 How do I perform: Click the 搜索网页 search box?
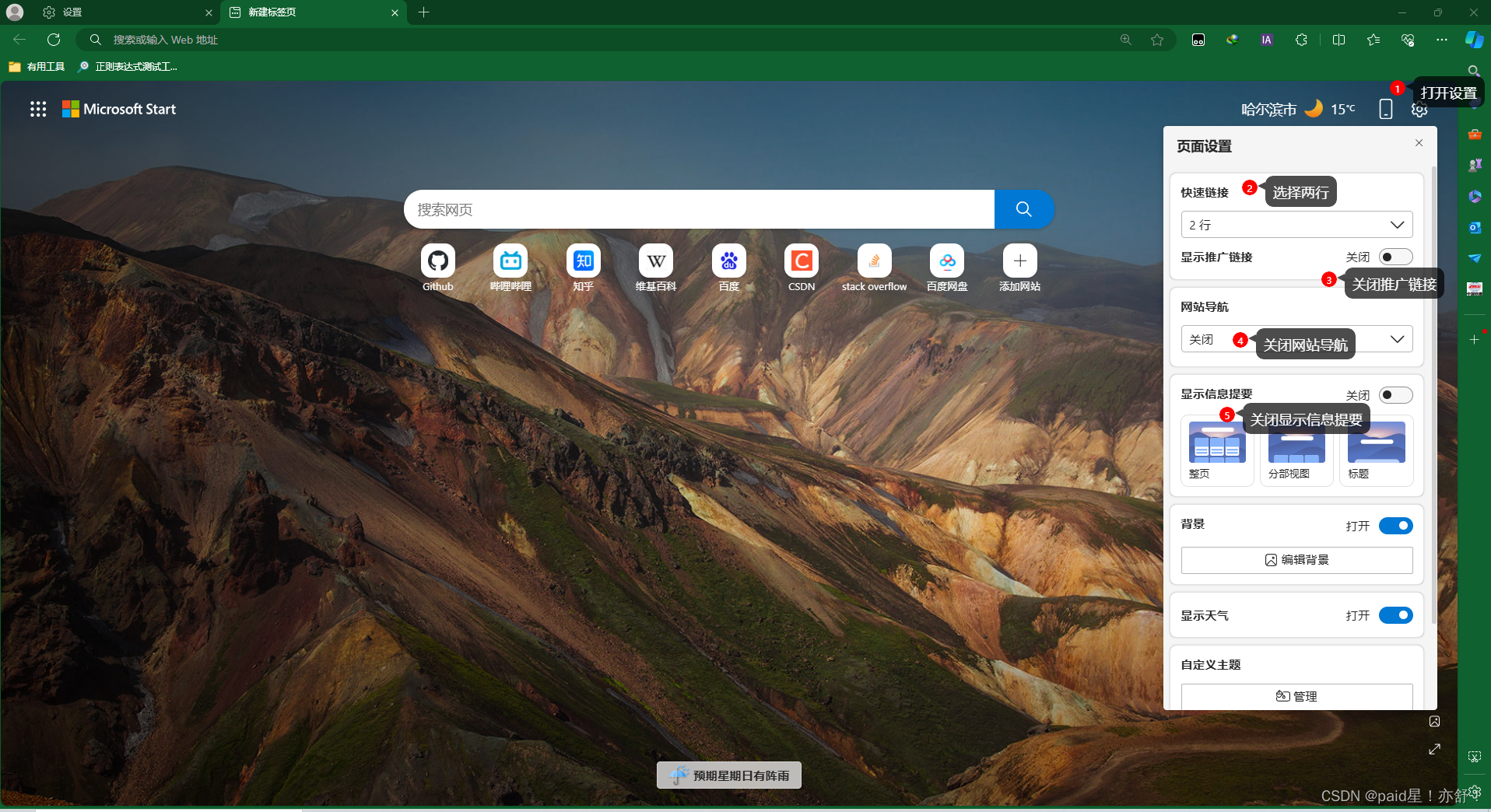click(x=699, y=209)
